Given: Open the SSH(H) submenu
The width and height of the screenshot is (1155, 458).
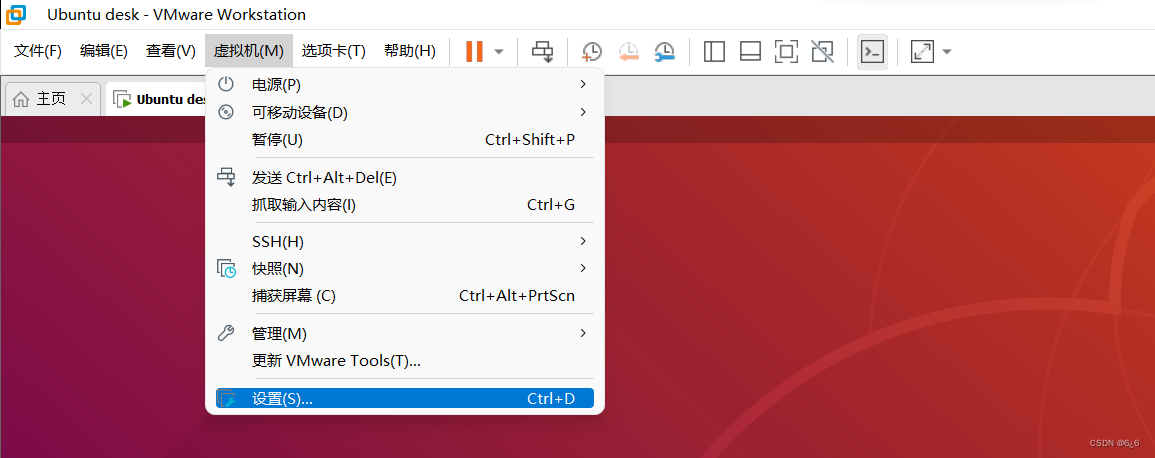Looking at the screenshot, I should 404,242.
